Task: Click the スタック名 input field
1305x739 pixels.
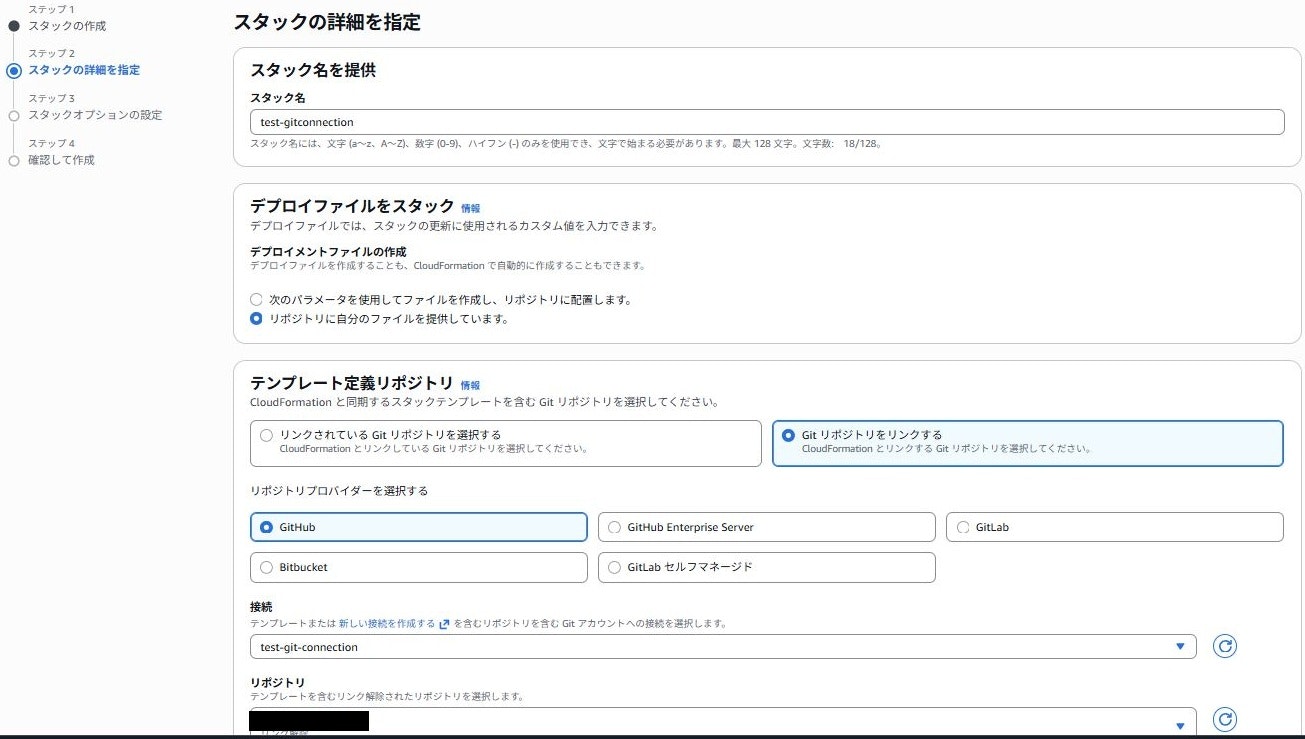Action: click(767, 122)
